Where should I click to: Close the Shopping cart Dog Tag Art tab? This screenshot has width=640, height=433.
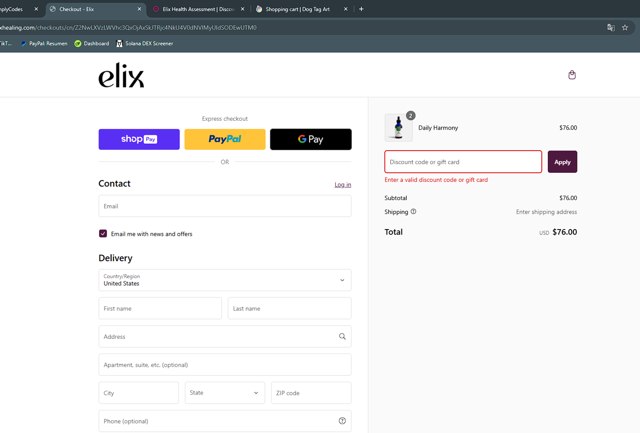click(x=346, y=9)
